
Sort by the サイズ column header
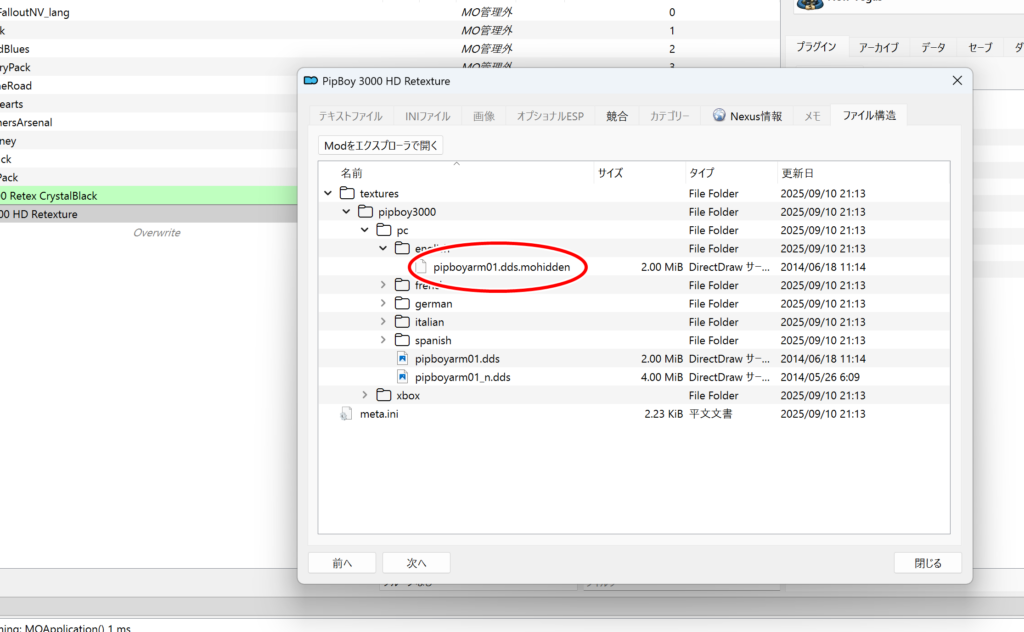pyautogui.click(x=611, y=173)
